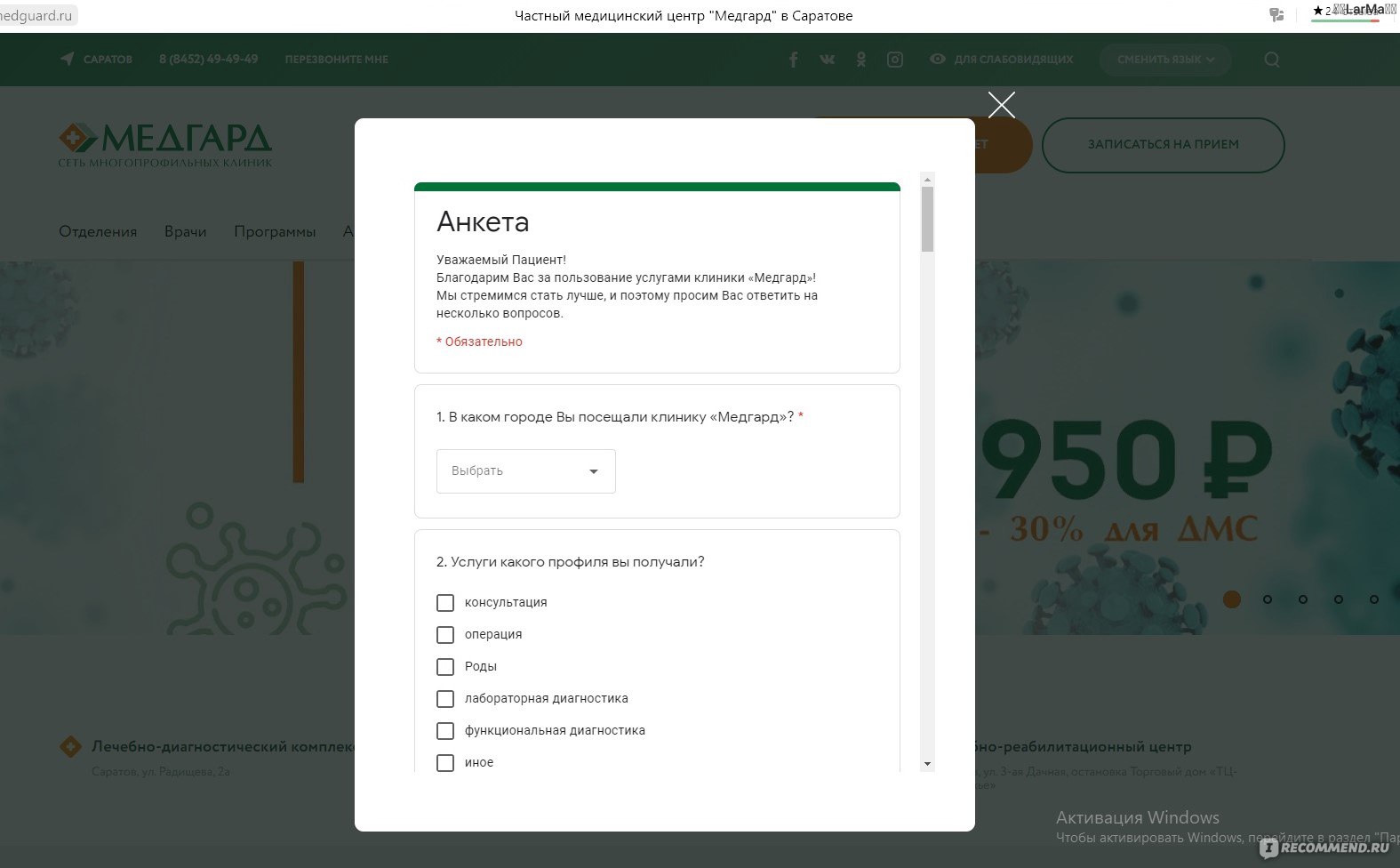Viewport: 1400px width, 868px height.
Task: Click the 'Лечебно-диагностический комплекс' link
Action: click(x=223, y=747)
